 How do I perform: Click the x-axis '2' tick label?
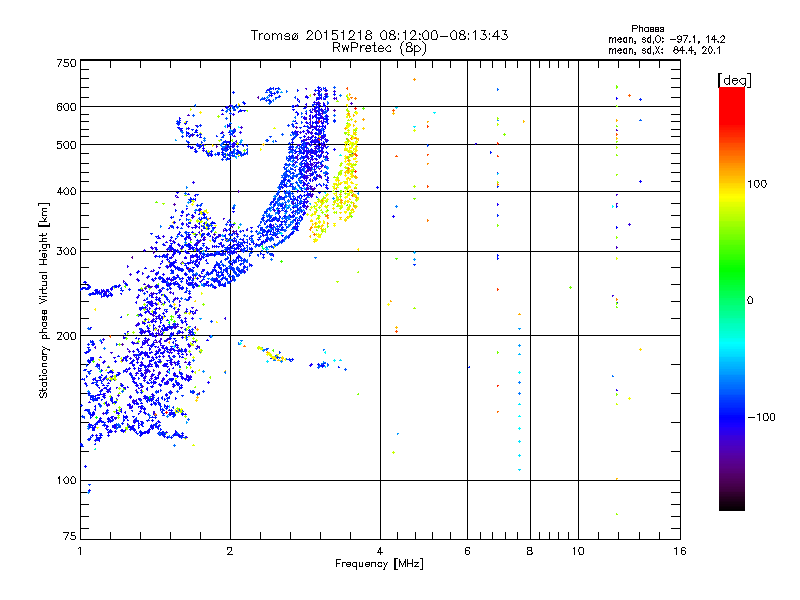(230, 551)
